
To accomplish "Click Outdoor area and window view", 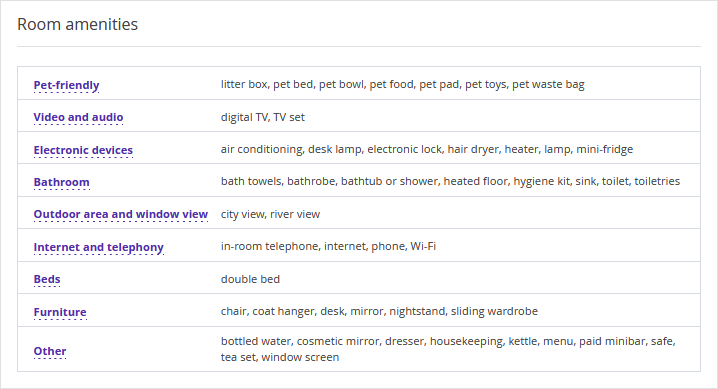I will (121, 214).
